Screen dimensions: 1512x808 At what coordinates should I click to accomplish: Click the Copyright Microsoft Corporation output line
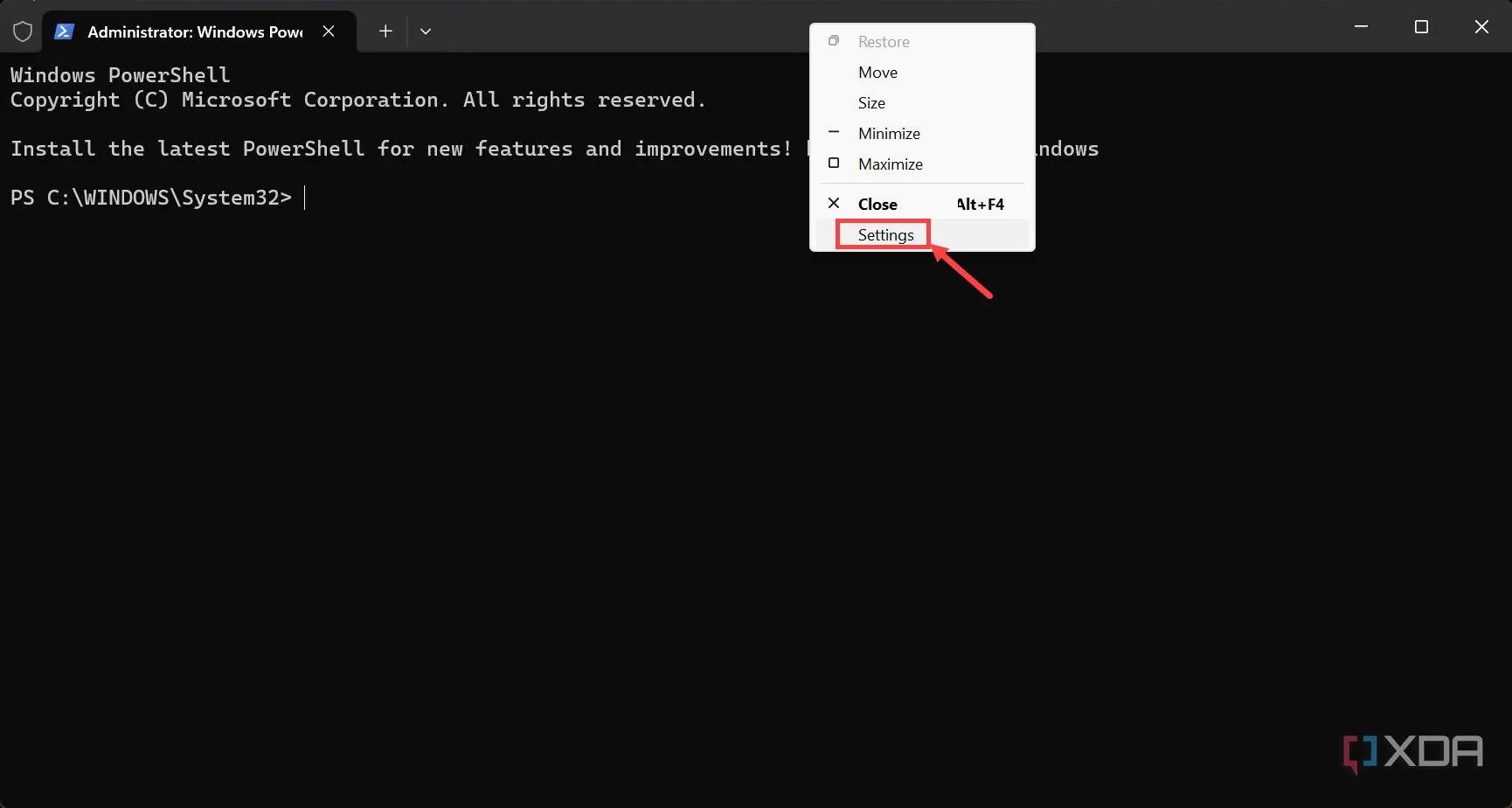pos(357,101)
